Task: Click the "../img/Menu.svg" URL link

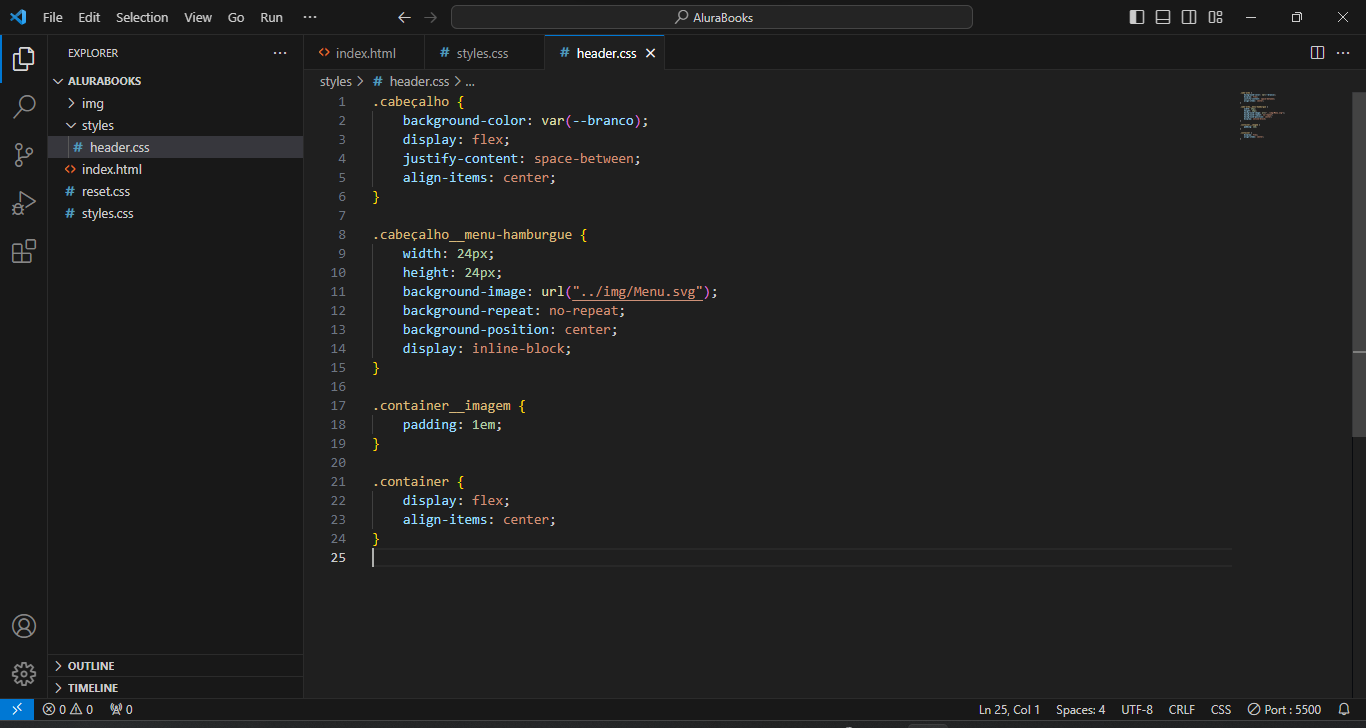Action: pos(640,291)
